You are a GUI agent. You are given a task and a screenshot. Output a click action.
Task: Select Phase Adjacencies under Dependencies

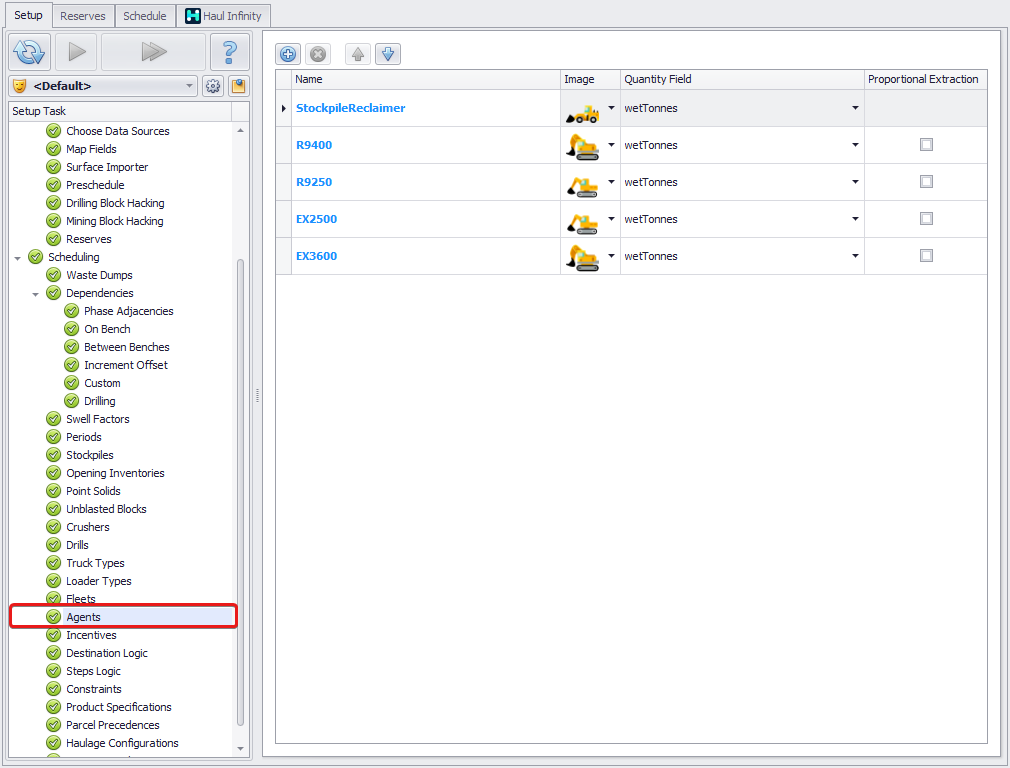coord(128,311)
